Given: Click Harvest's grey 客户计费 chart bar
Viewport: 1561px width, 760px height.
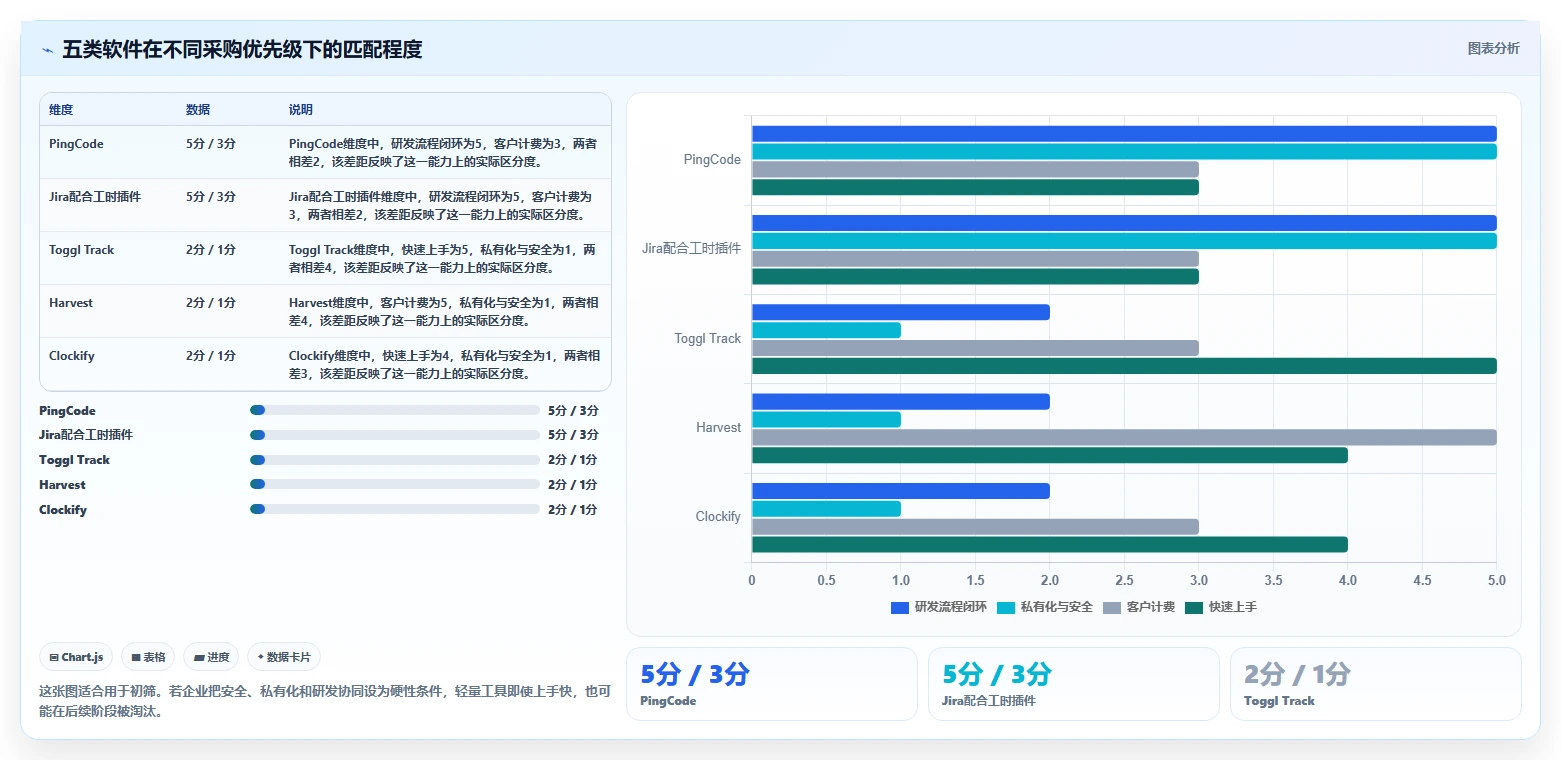Looking at the screenshot, I should pos(1124,437).
